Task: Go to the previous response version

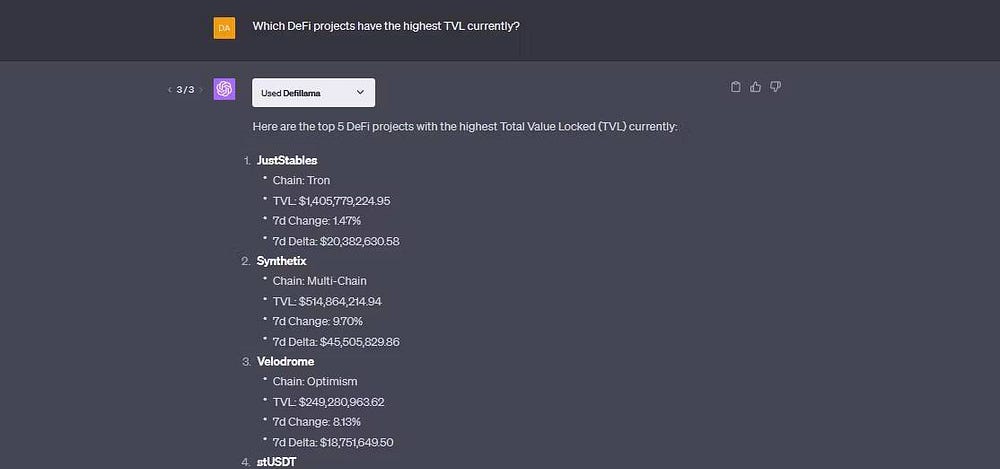Action: 170,90
